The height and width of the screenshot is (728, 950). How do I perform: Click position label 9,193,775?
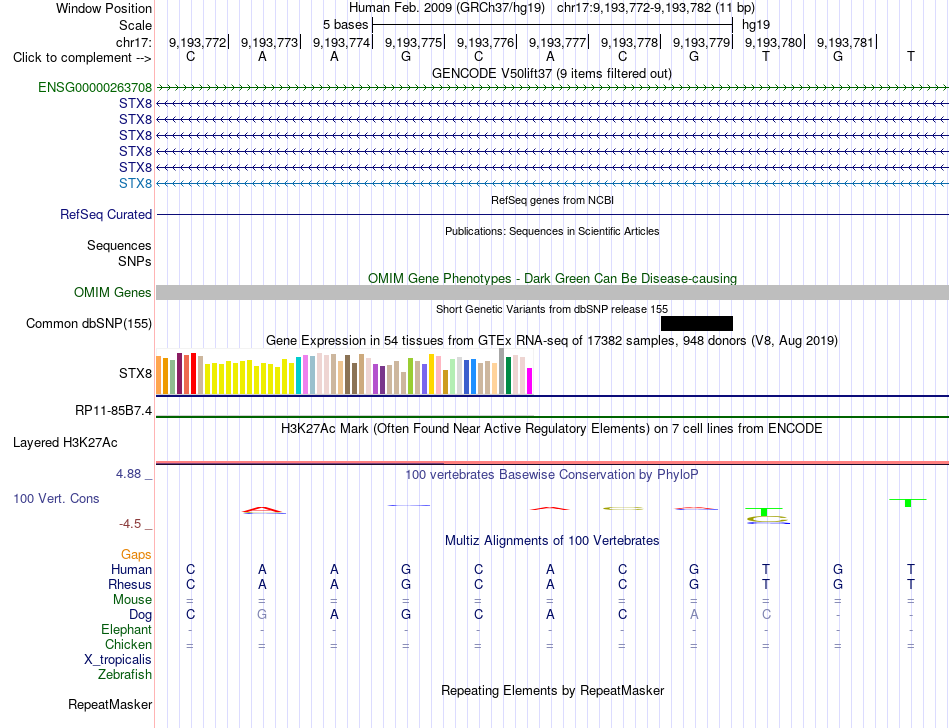[x=413, y=42]
